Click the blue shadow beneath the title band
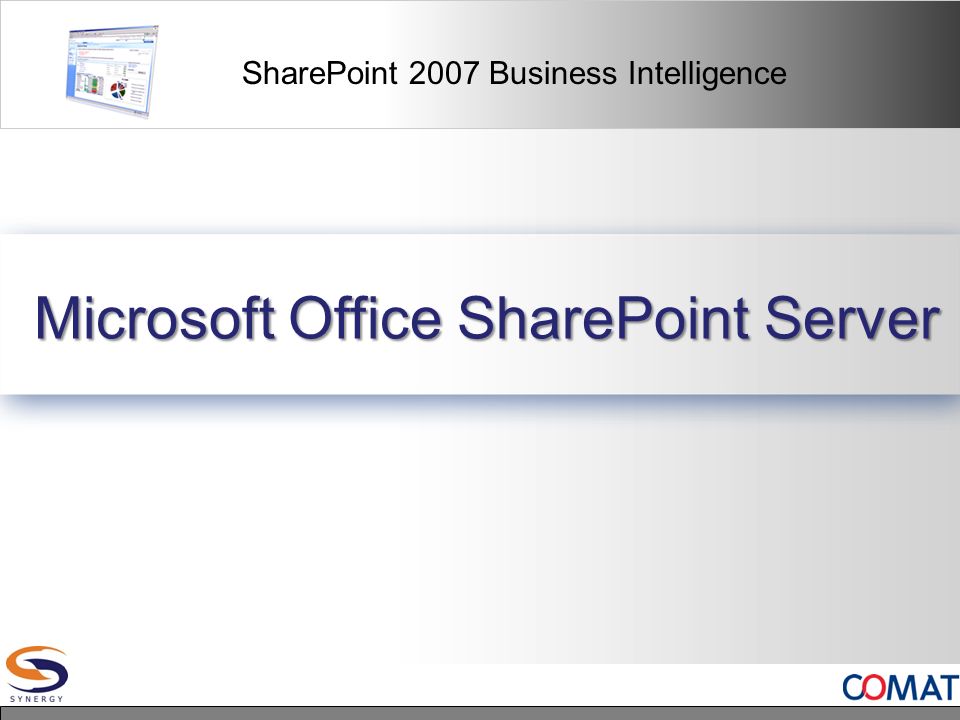The width and height of the screenshot is (960, 720). 480,404
